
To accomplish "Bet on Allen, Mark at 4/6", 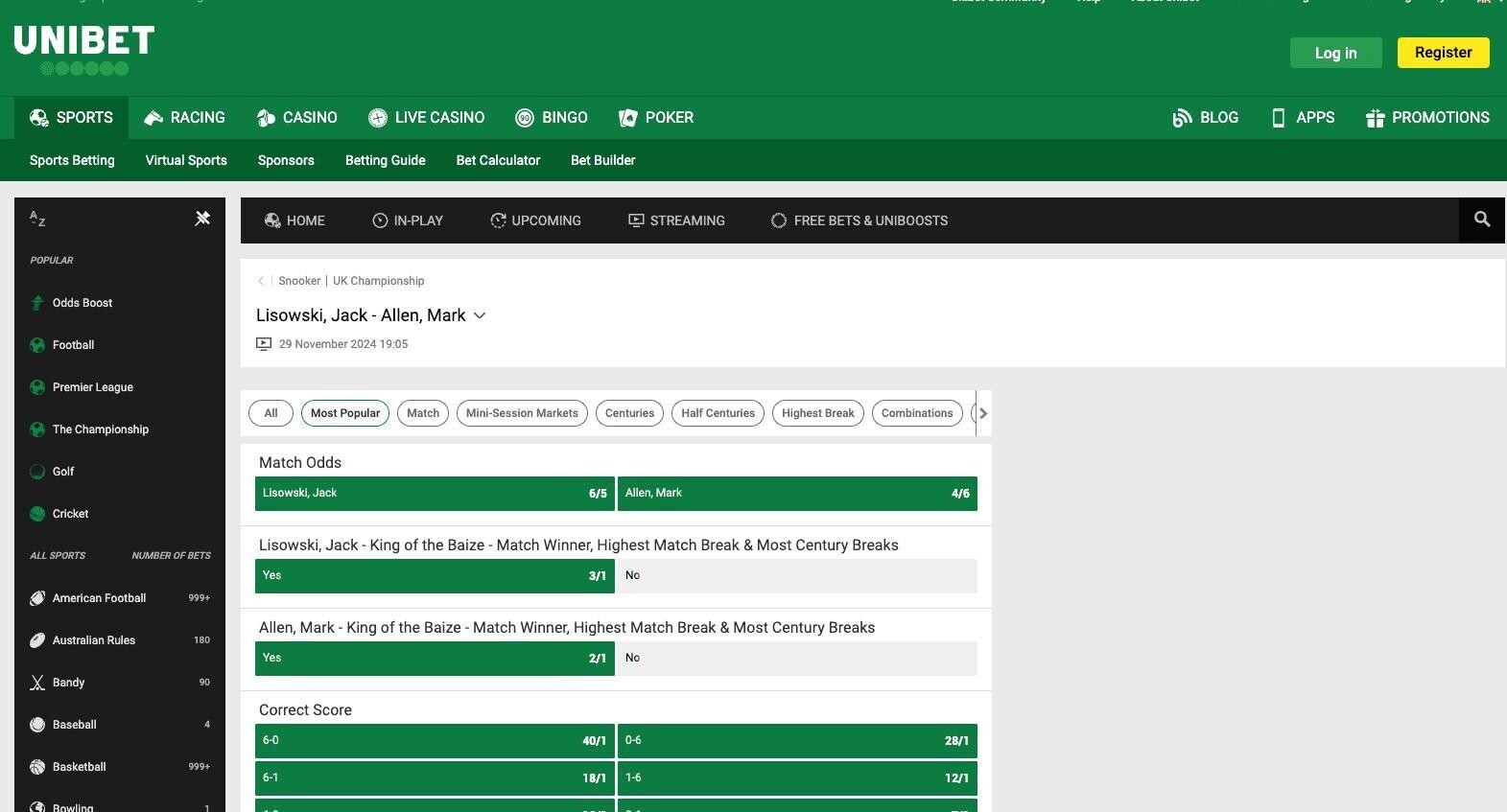I will pos(797,494).
